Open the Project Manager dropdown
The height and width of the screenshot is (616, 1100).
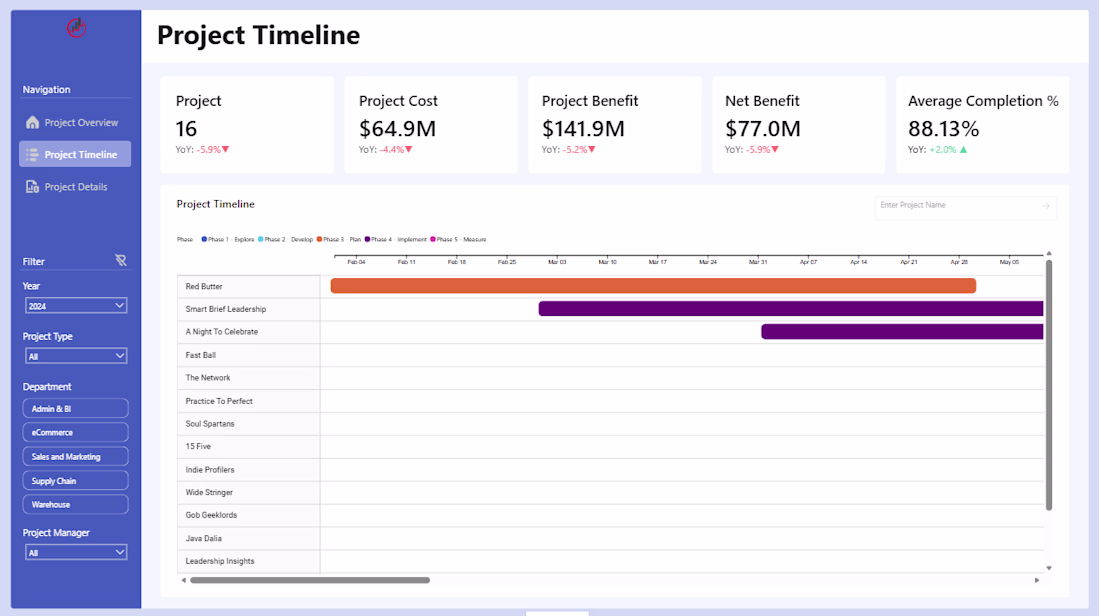pyautogui.click(x=76, y=552)
